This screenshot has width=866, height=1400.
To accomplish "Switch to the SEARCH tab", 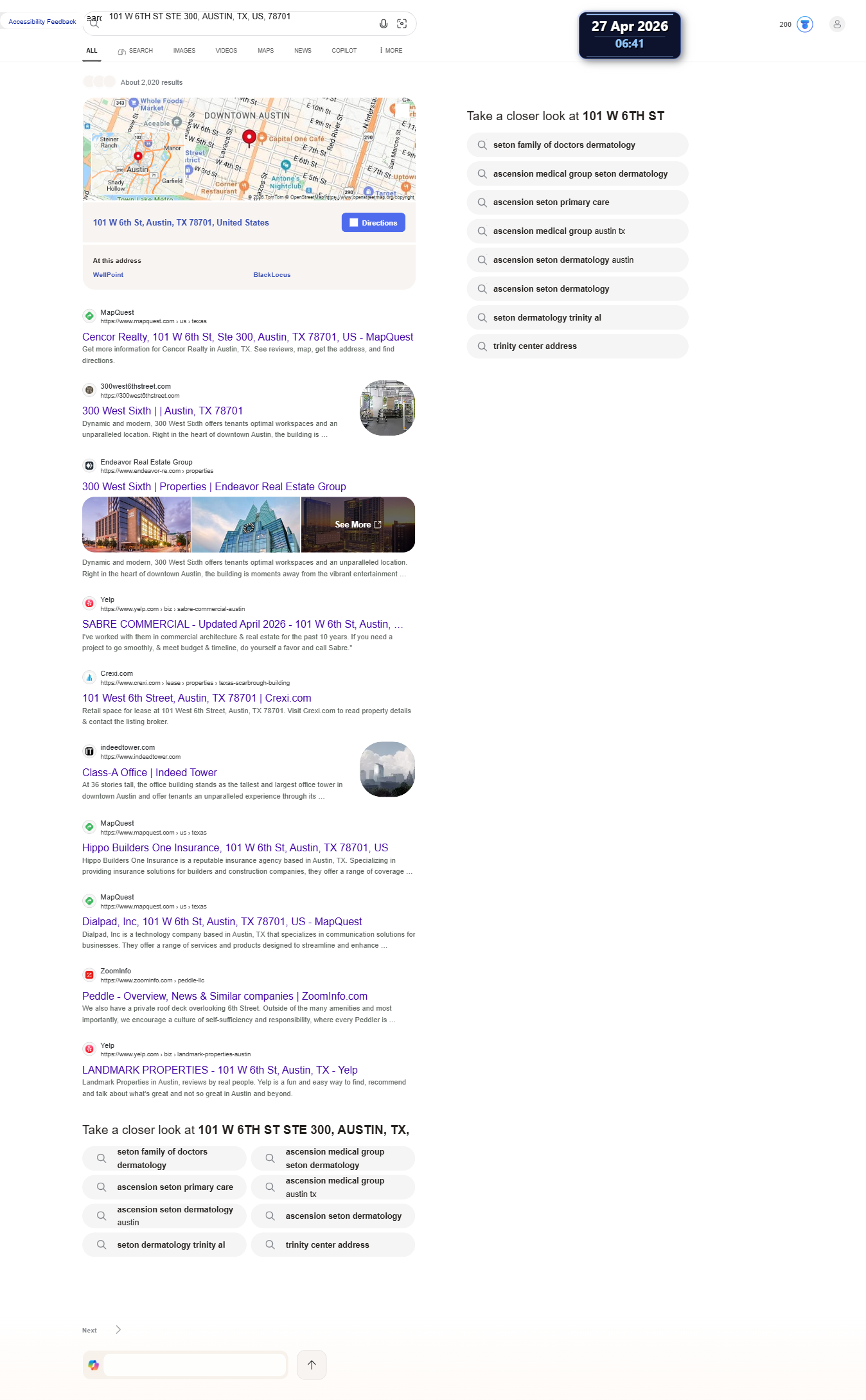I will point(136,51).
